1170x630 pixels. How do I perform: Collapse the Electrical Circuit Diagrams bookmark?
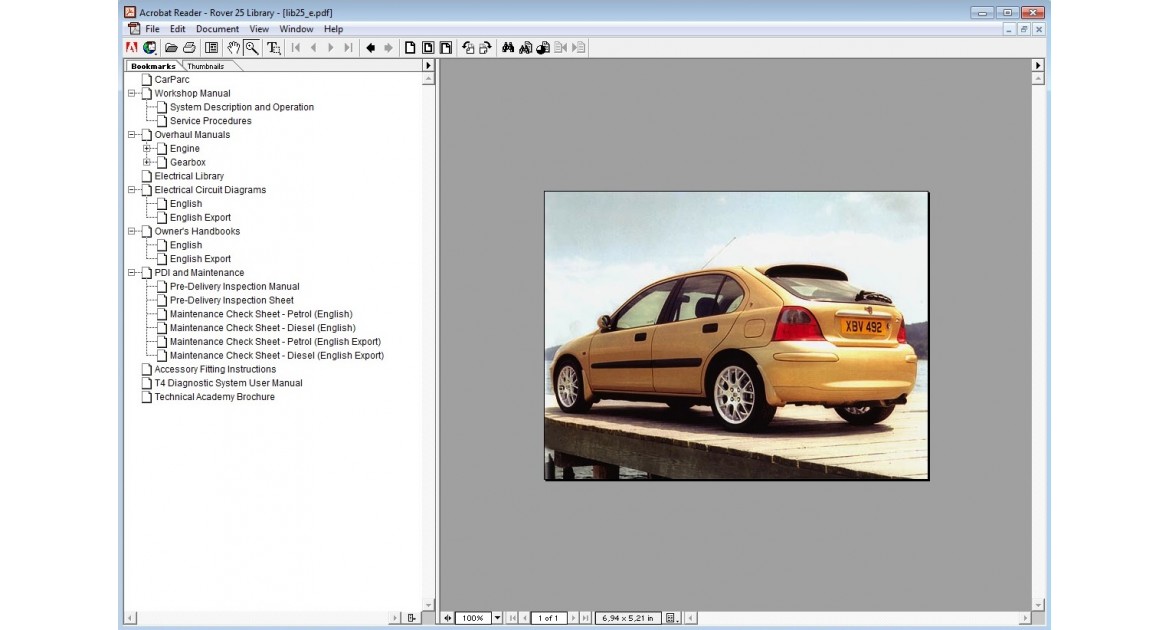(x=132, y=190)
